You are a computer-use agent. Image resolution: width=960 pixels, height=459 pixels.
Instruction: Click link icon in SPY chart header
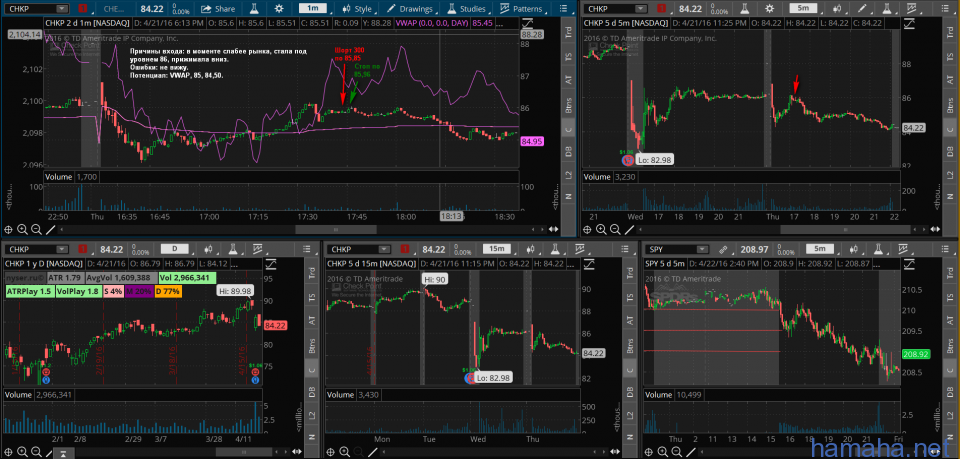tap(722, 249)
